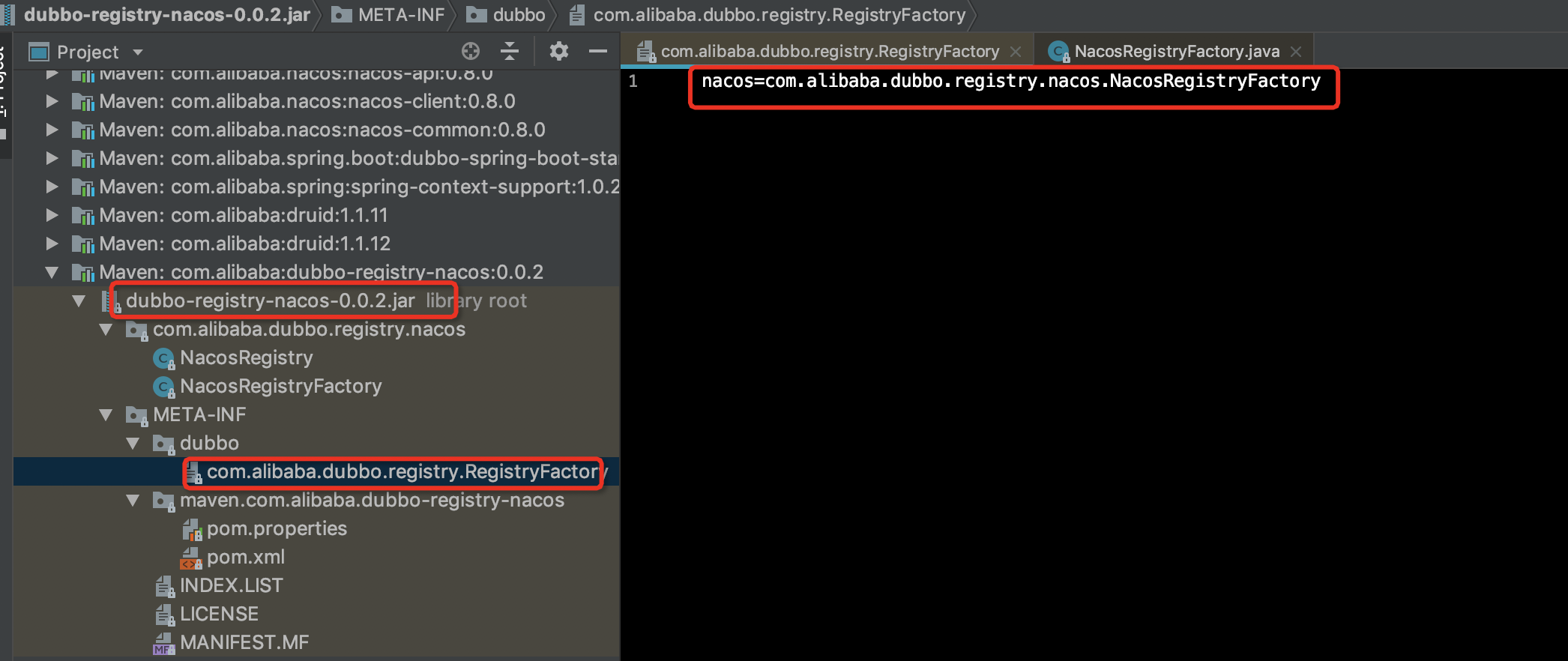The image size is (1568, 661).
Task: Open the Project view dropdown
Action: [x=138, y=52]
